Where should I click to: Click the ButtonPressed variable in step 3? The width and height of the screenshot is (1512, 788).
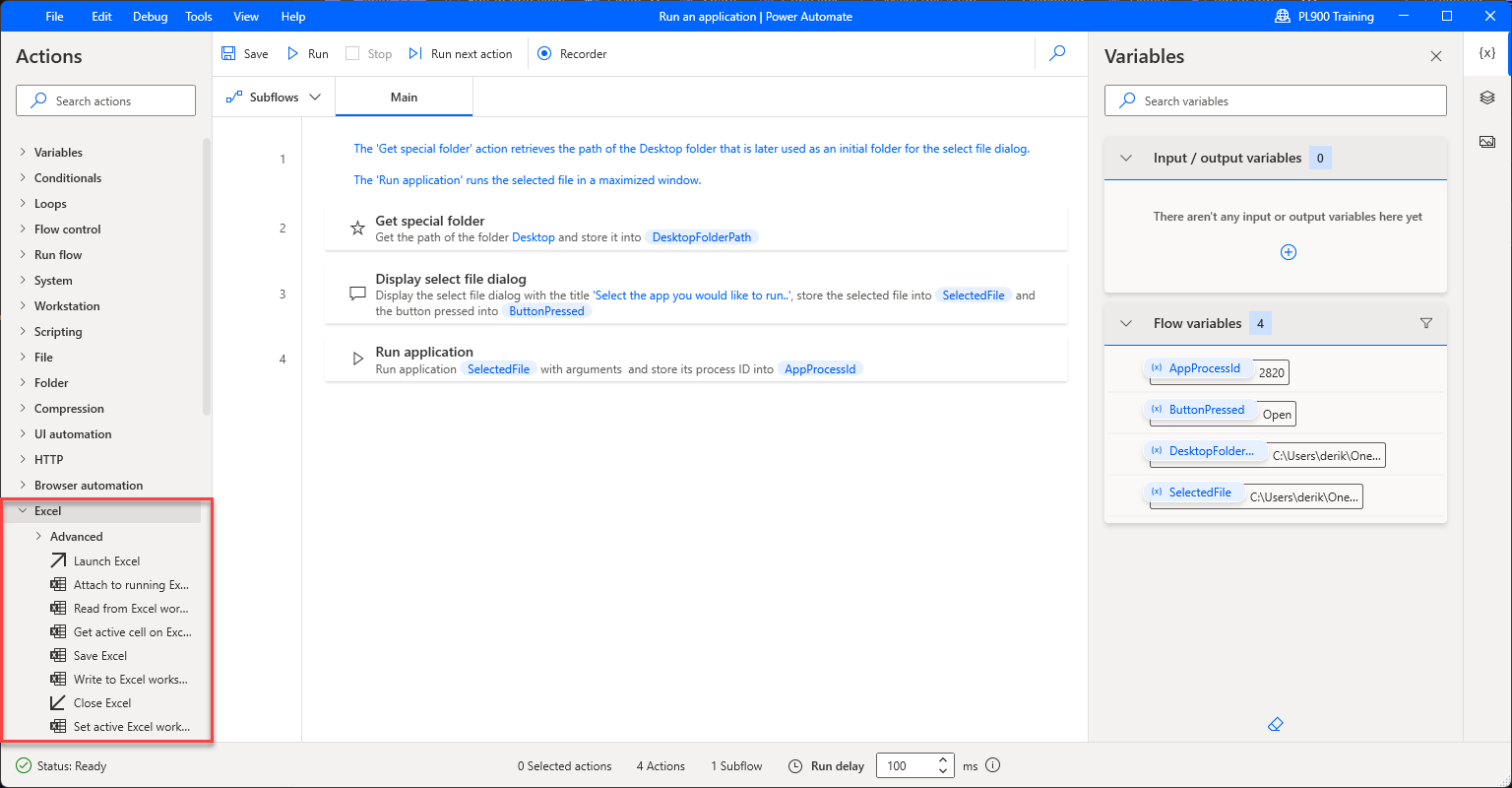point(546,311)
